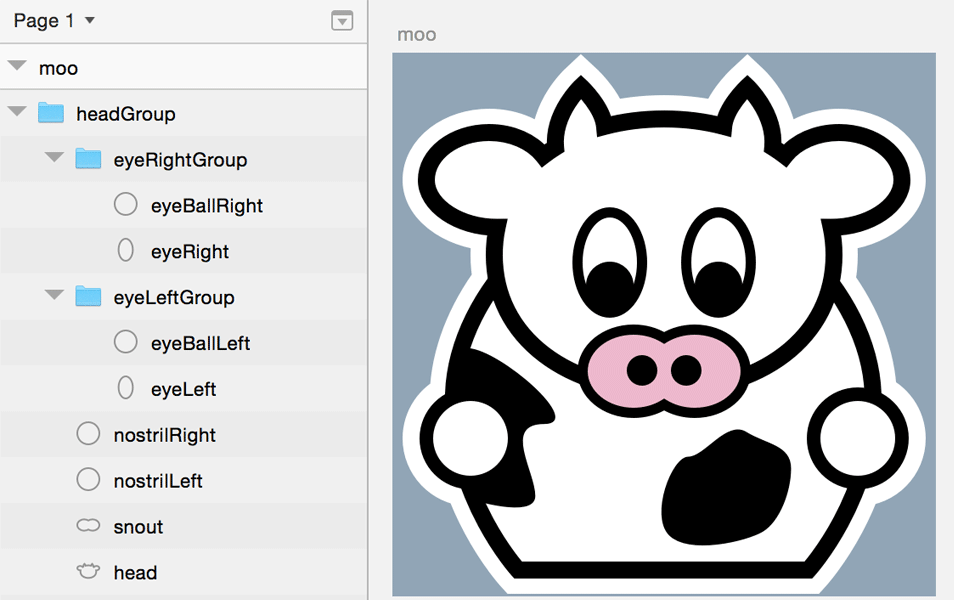The height and width of the screenshot is (600, 954).
Task: Click the head shape layer icon
Action: coord(88,572)
